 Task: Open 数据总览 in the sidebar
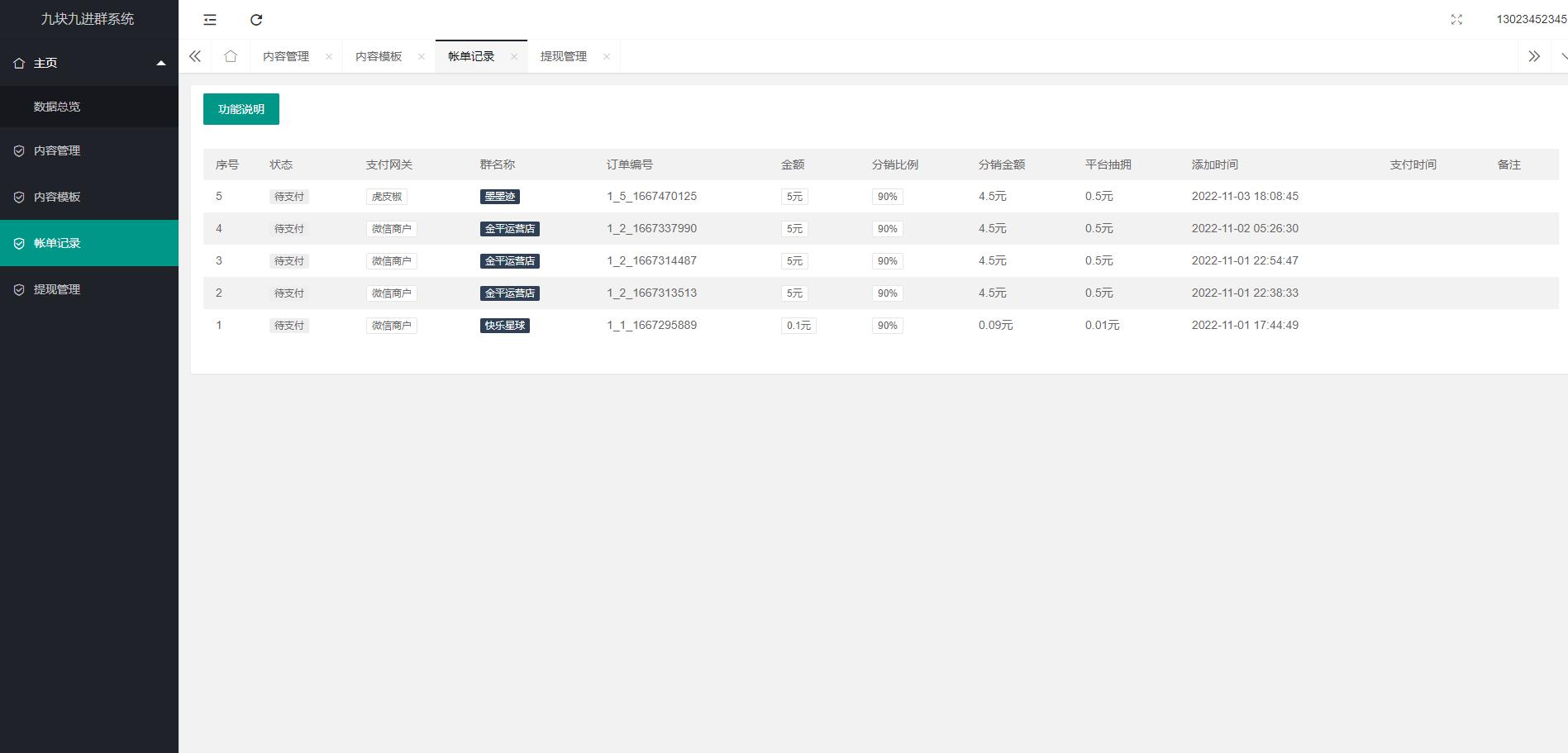[57, 107]
